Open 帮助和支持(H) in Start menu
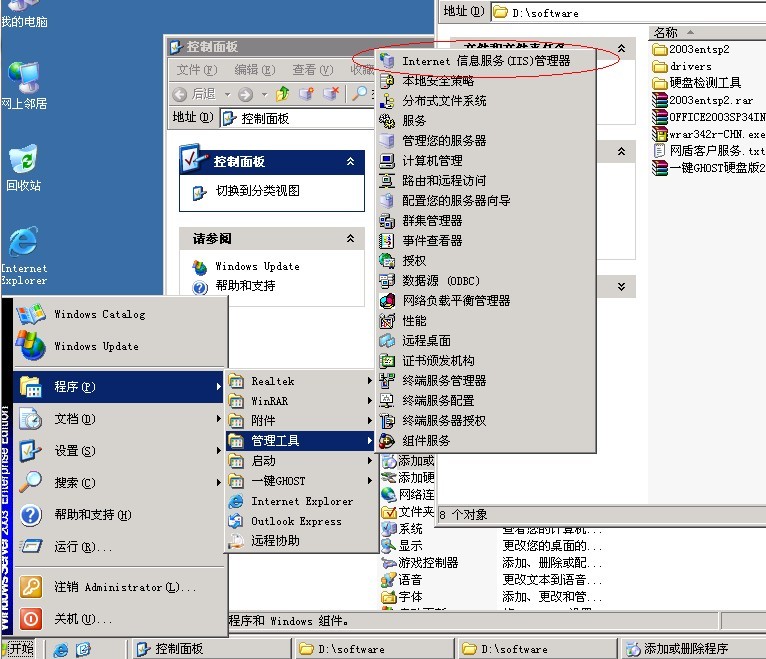Viewport: 766px width, 659px height. click(119, 514)
